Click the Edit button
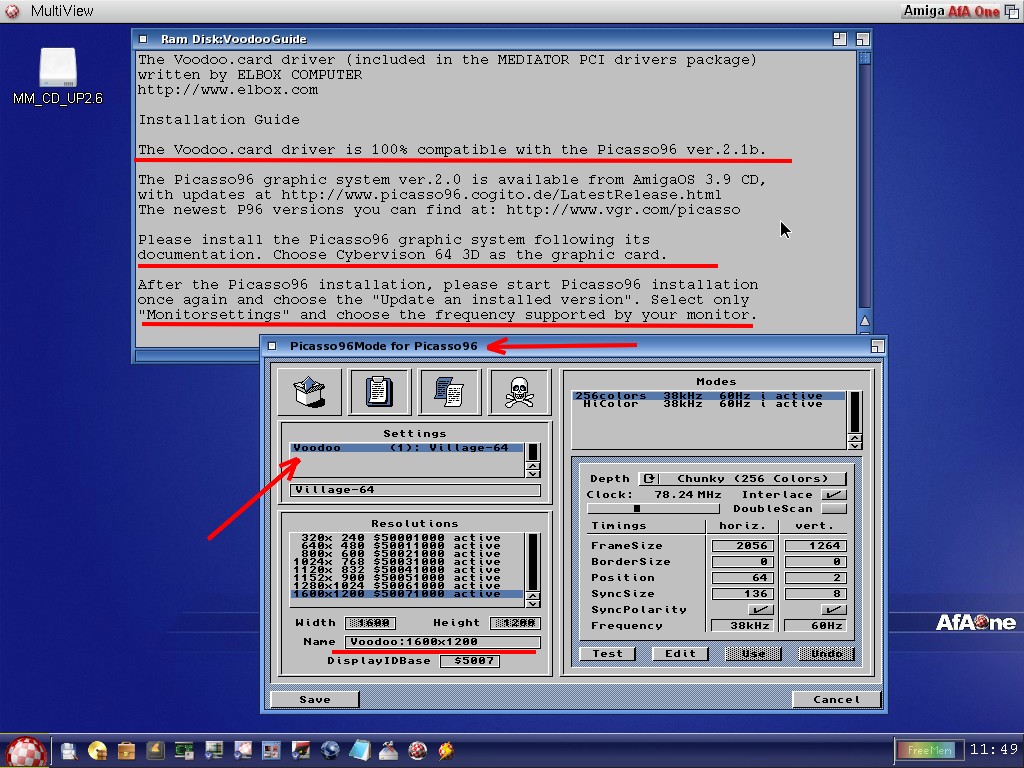 tap(680, 654)
